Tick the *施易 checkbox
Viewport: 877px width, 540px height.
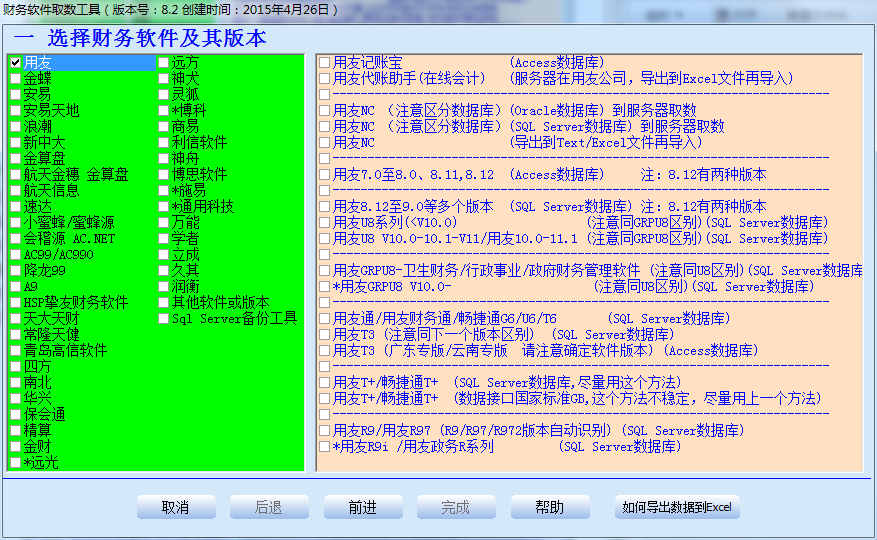coord(163,191)
